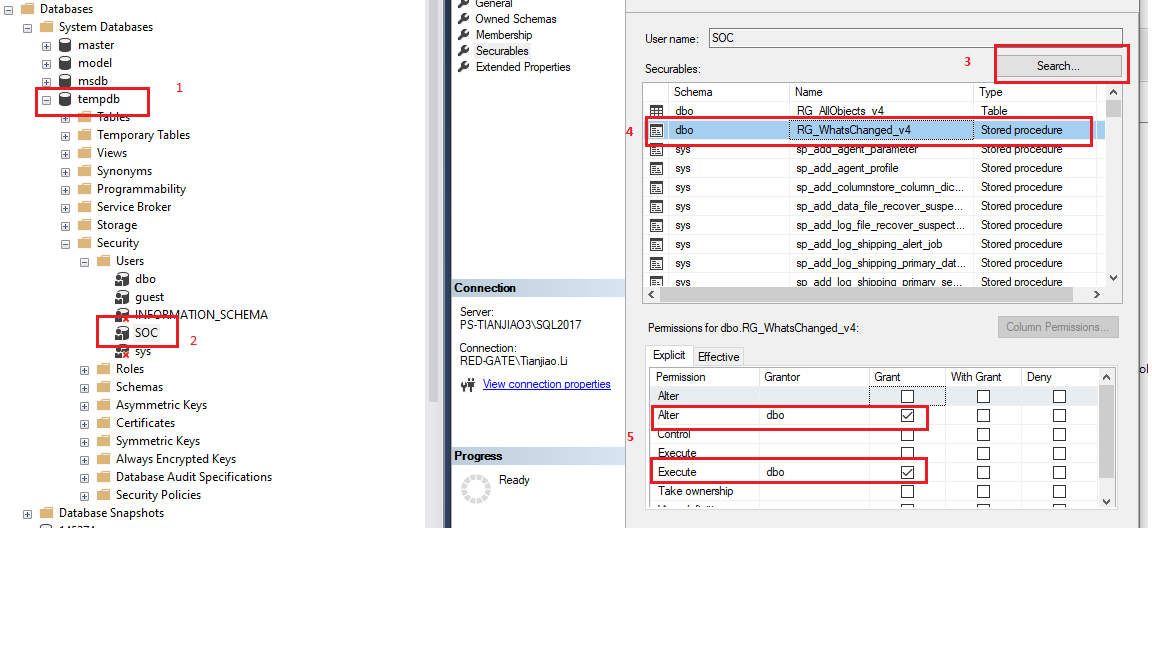Click the Storage folder icon

(x=84, y=225)
